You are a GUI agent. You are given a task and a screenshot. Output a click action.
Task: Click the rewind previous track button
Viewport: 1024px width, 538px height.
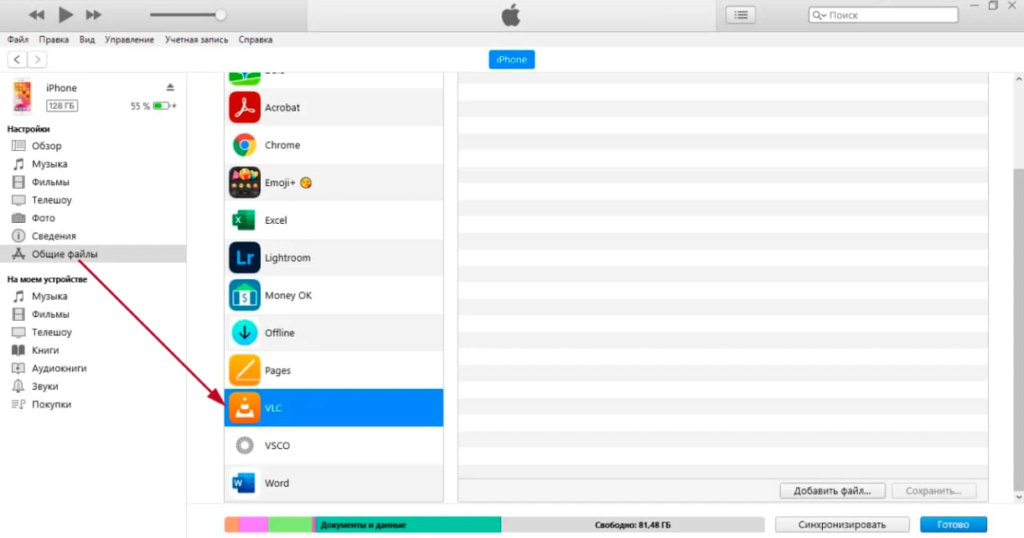(x=37, y=14)
